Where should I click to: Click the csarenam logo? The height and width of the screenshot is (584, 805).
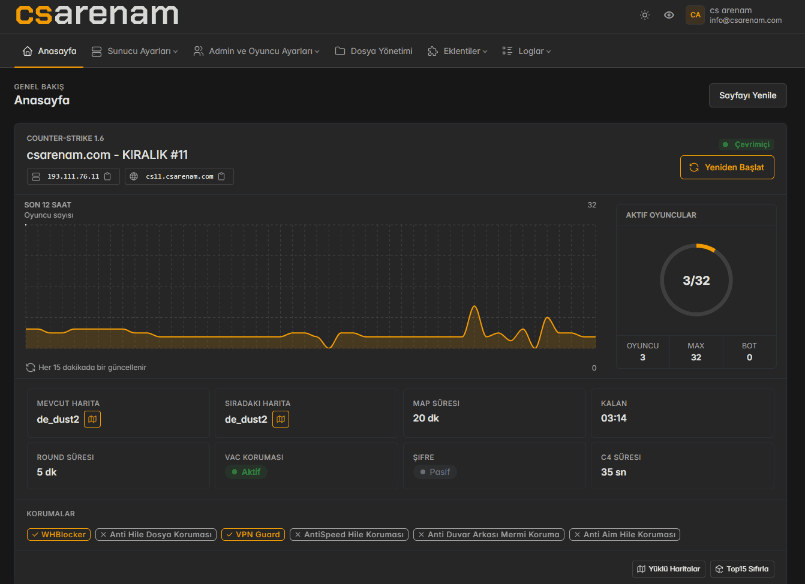pyautogui.click(x=97, y=14)
